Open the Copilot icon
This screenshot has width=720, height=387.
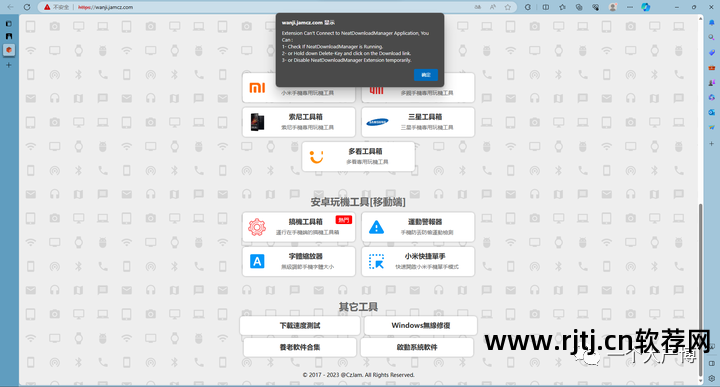coord(646,7)
